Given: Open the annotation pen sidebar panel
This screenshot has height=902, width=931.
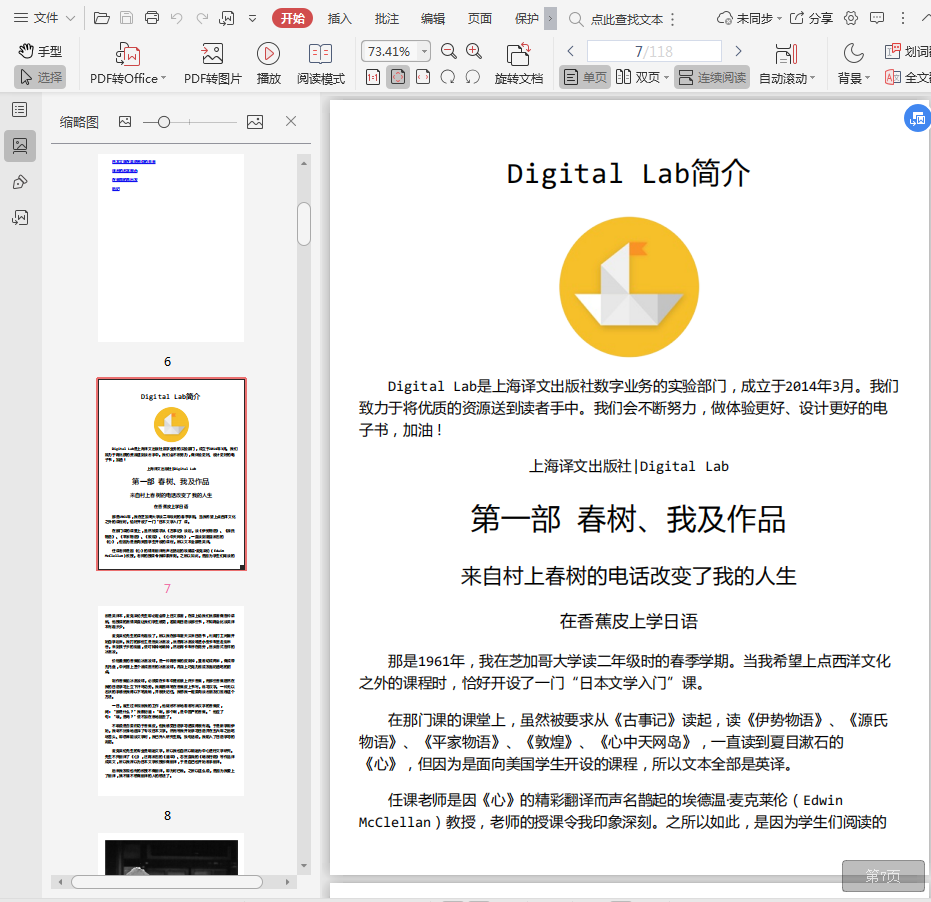Looking at the screenshot, I should coord(19,181).
